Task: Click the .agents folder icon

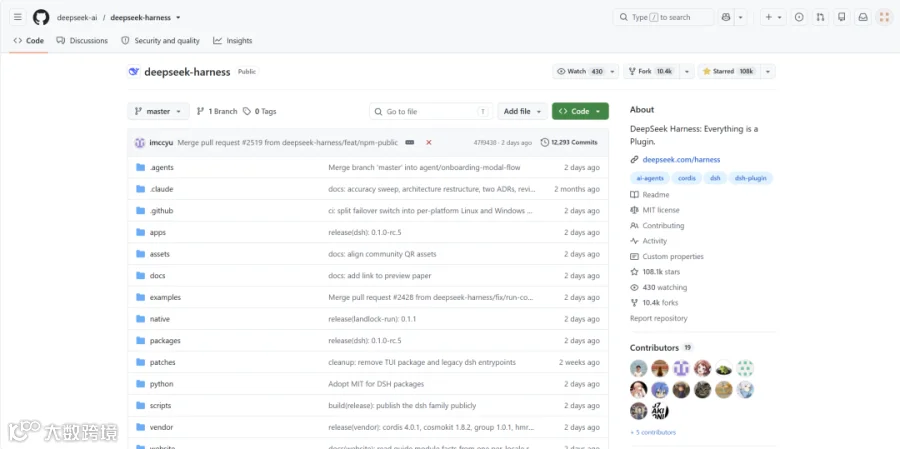Action: [141, 167]
